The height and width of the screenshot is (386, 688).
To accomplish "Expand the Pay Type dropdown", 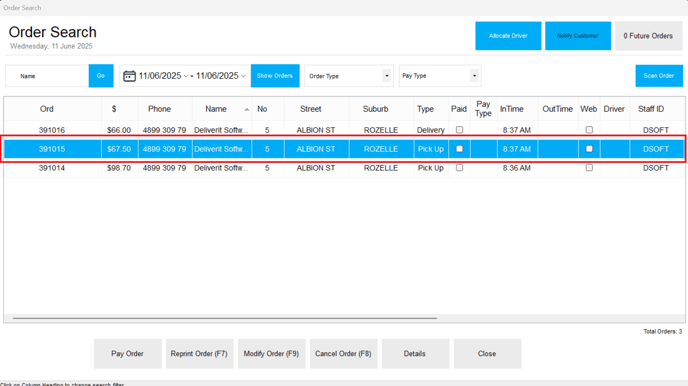I will [474, 76].
